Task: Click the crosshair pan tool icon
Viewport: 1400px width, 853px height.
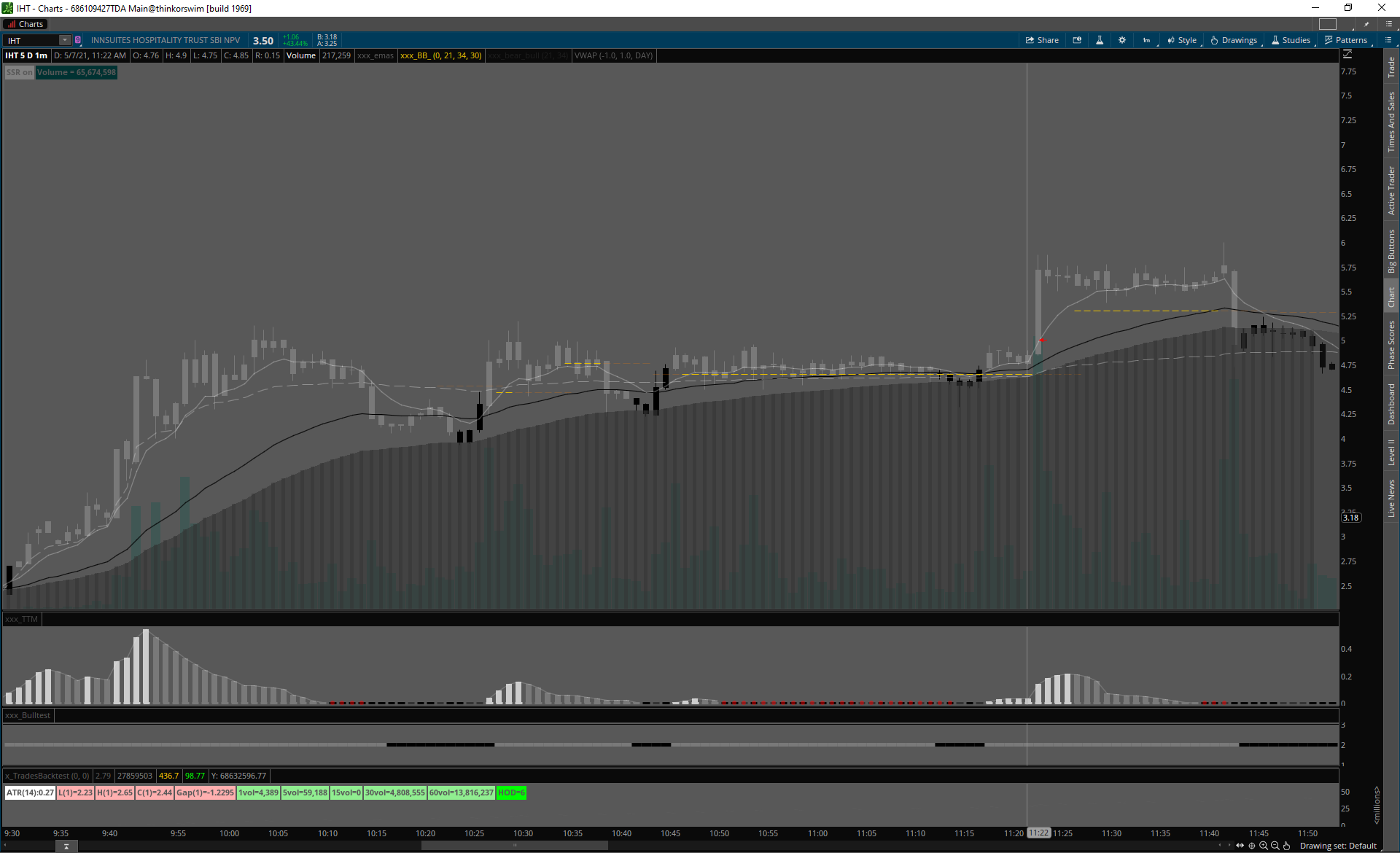Action: click(1252, 846)
